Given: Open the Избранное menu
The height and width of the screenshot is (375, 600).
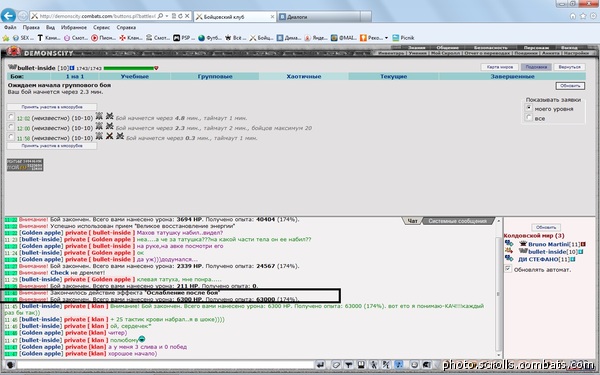Looking at the screenshot, I should [x=74, y=28].
